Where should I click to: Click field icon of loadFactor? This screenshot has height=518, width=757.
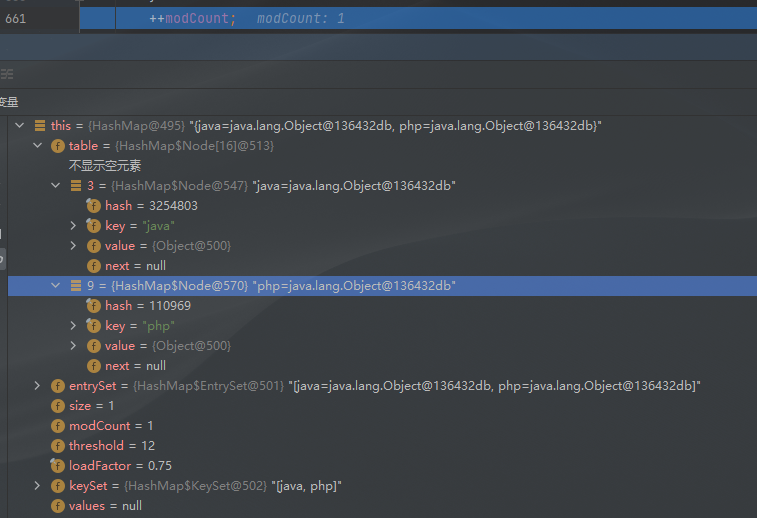pos(57,465)
